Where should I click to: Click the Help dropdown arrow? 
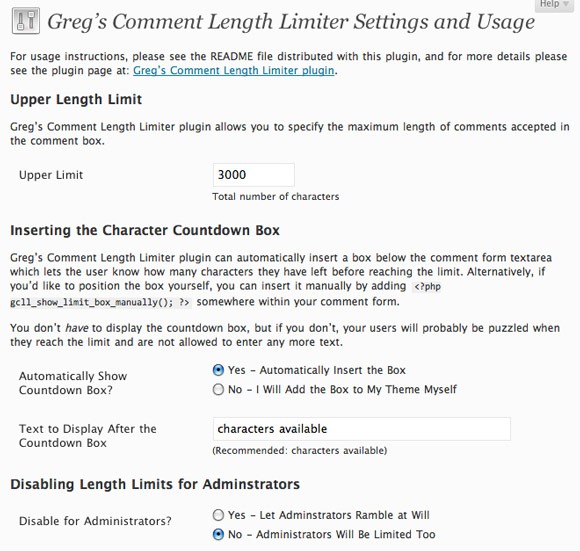pyautogui.click(x=566, y=4)
